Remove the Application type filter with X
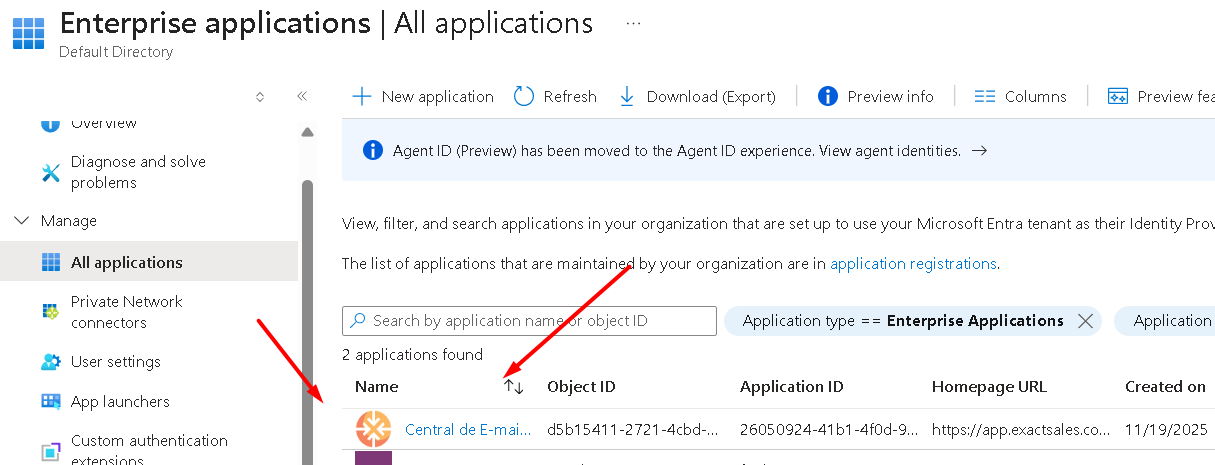Viewport: 1215px width, 465px height. pos(1085,321)
